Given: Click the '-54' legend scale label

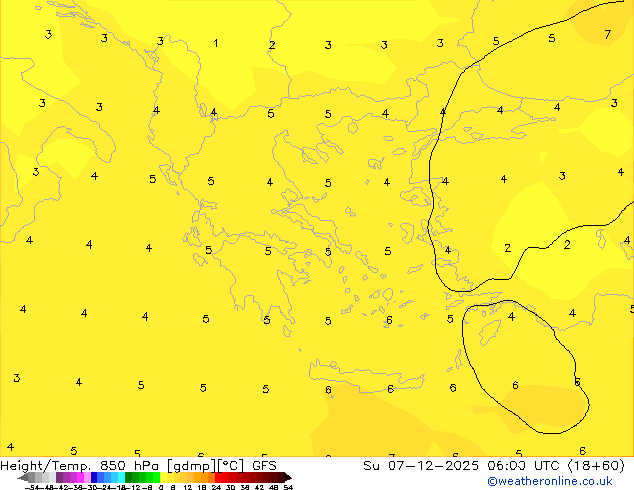Looking at the screenshot, I should 32,487.
